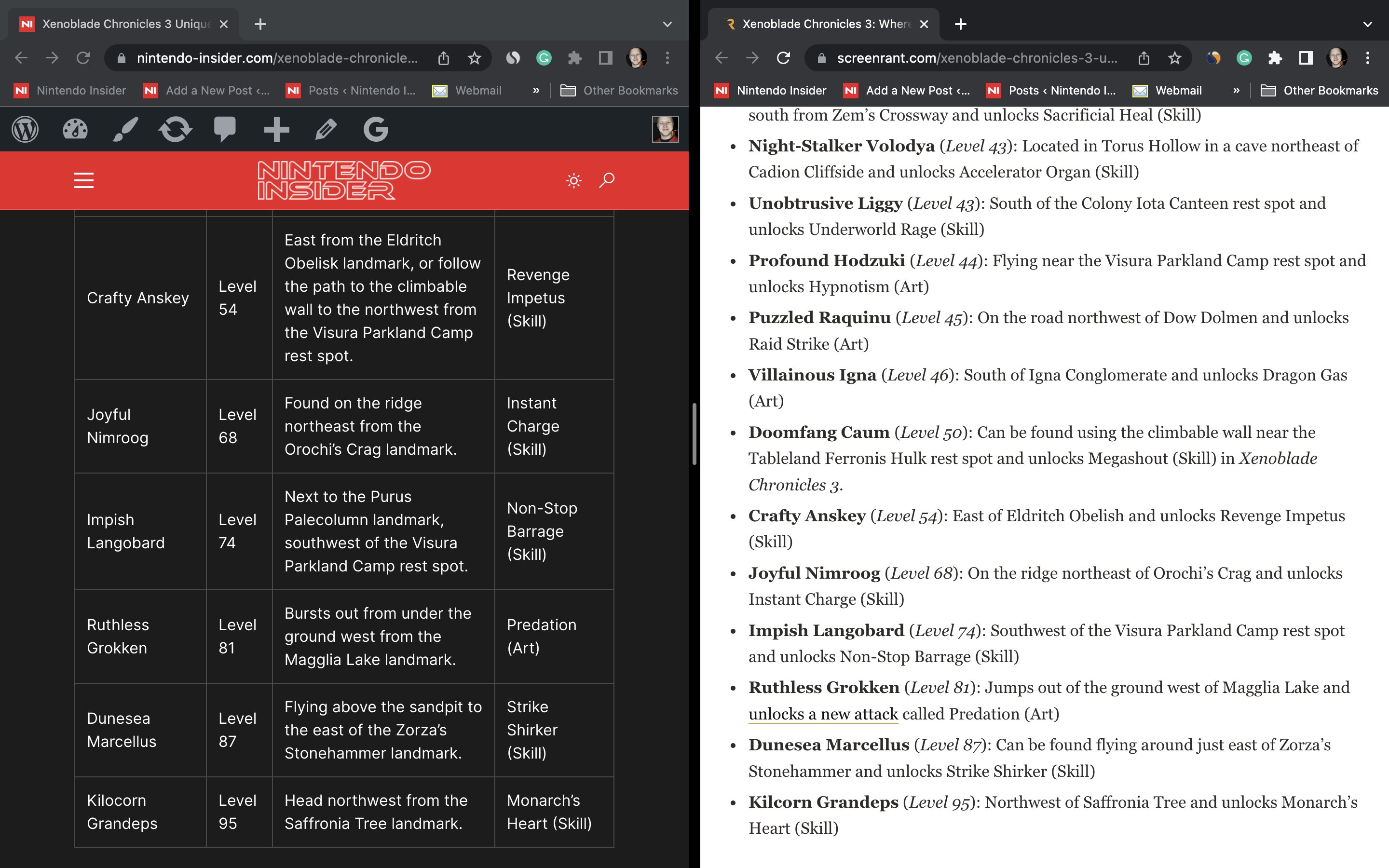Click the search icon on Nintendo Insider

pyautogui.click(x=607, y=180)
